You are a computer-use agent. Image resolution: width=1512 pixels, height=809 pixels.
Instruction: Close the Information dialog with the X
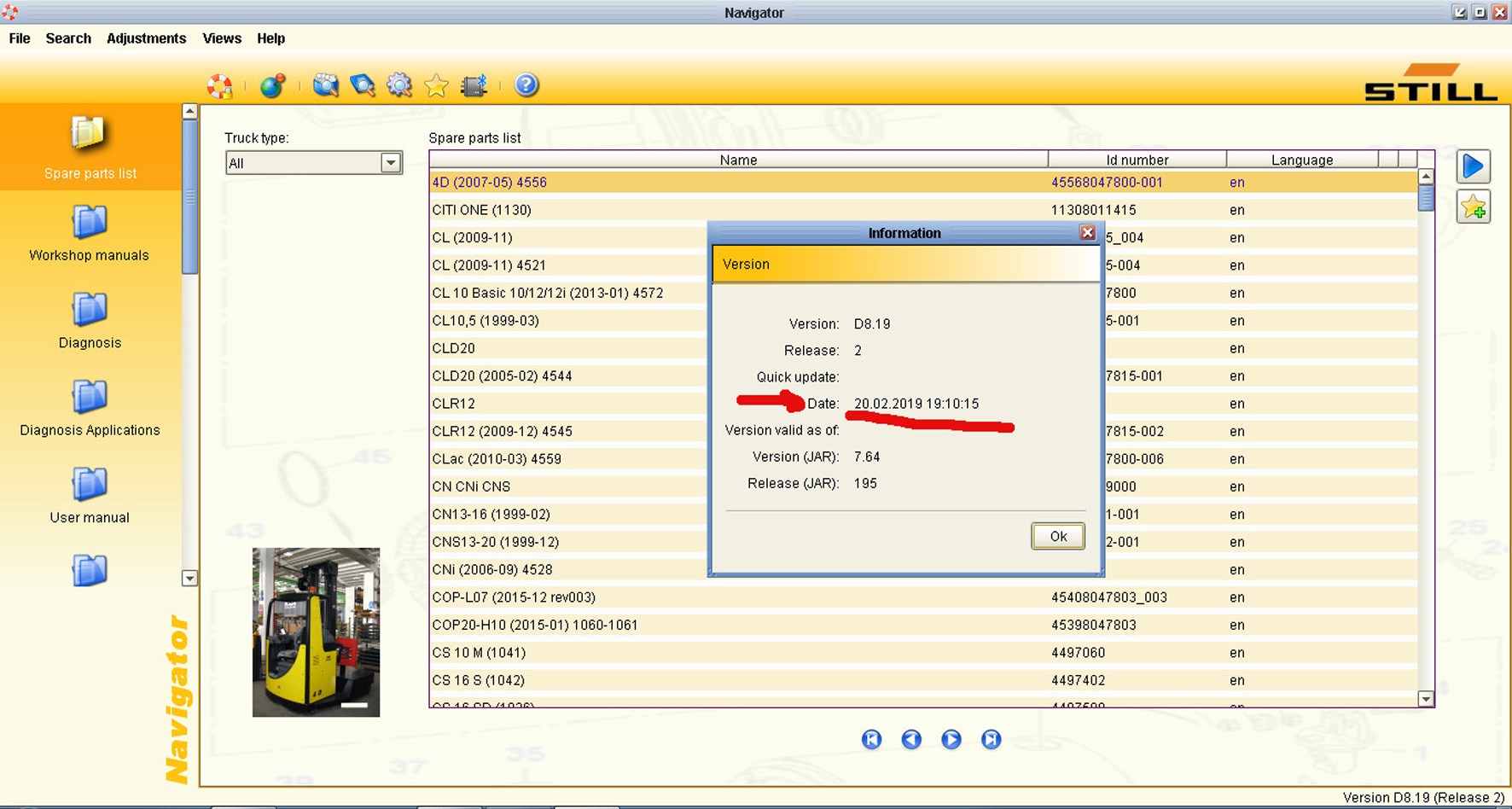click(1087, 233)
